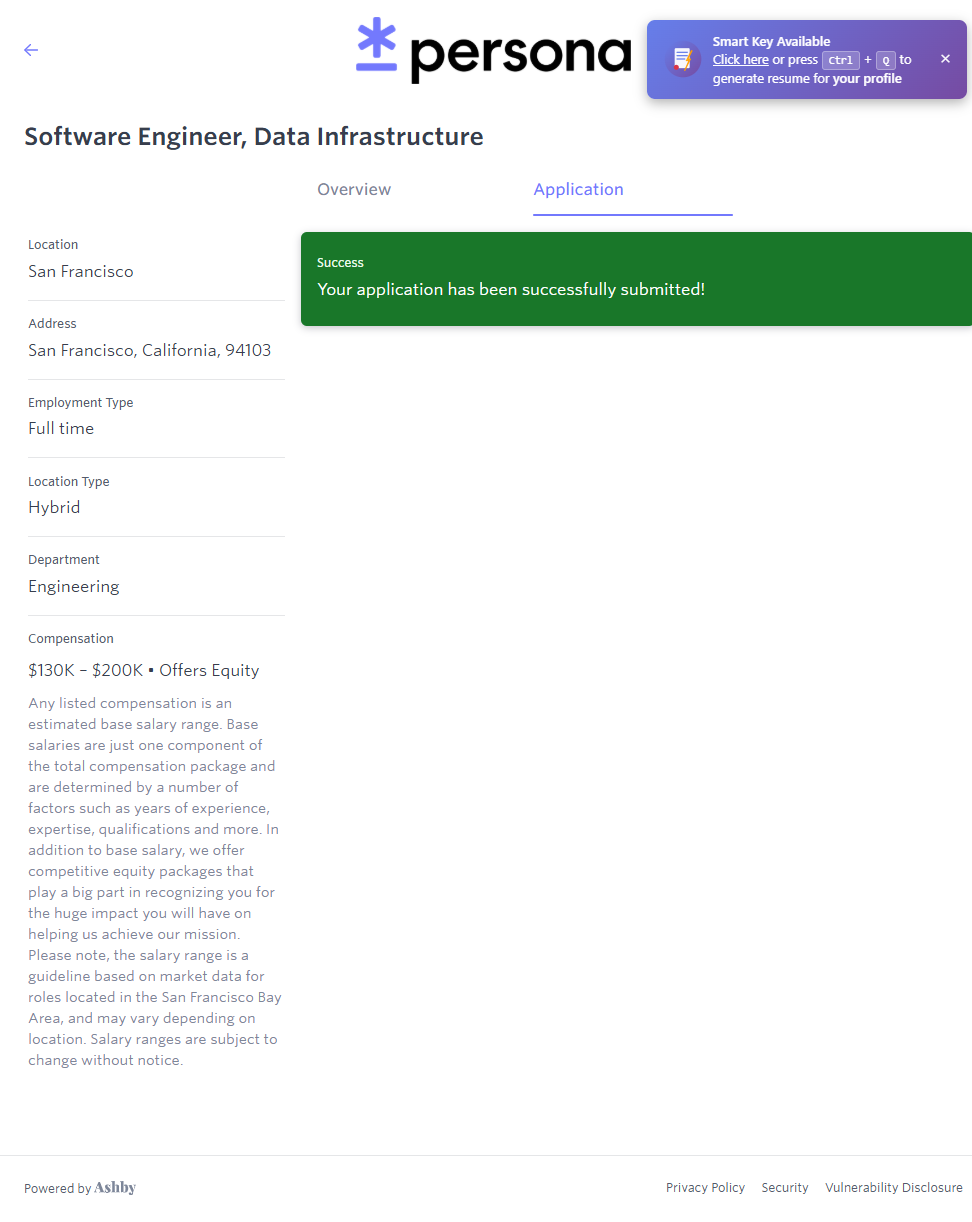Follow the "Click here" resume link

tap(740, 60)
